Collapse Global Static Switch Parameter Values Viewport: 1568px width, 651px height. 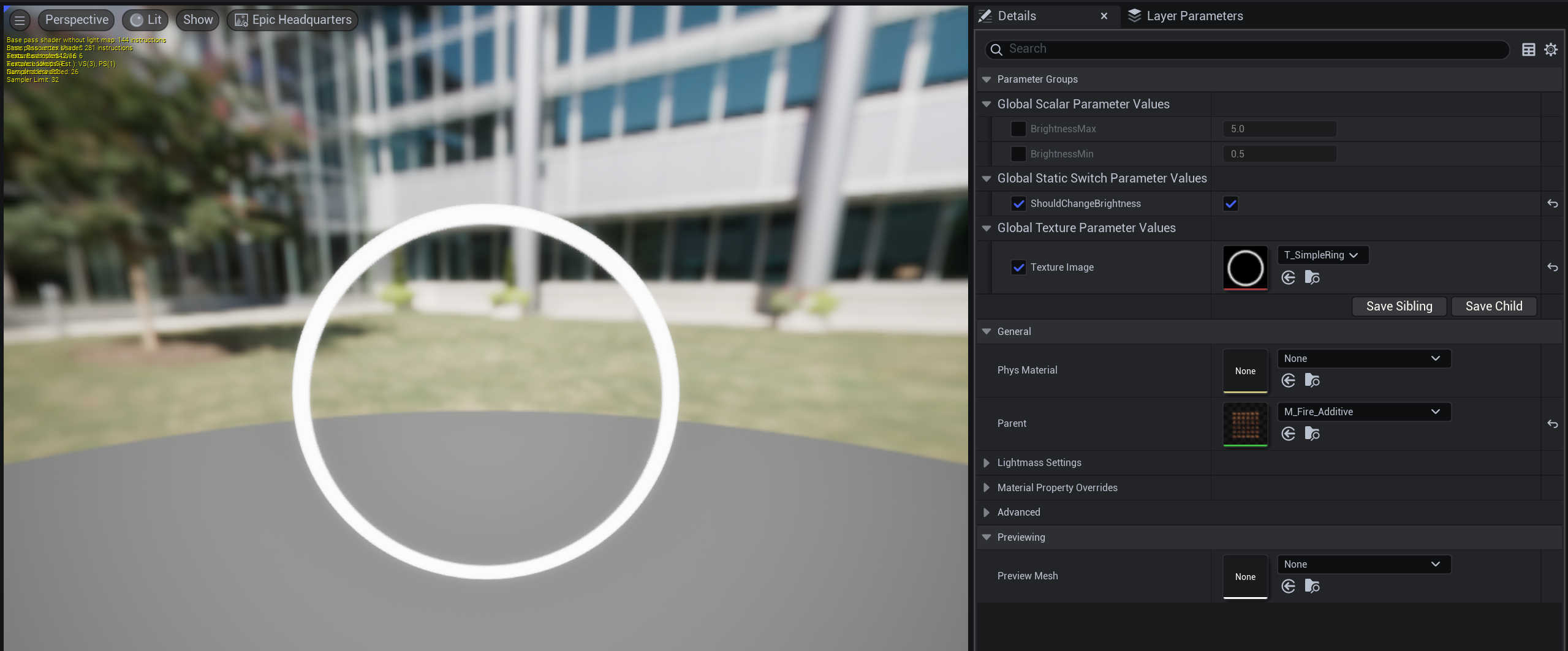click(x=987, y=179)
